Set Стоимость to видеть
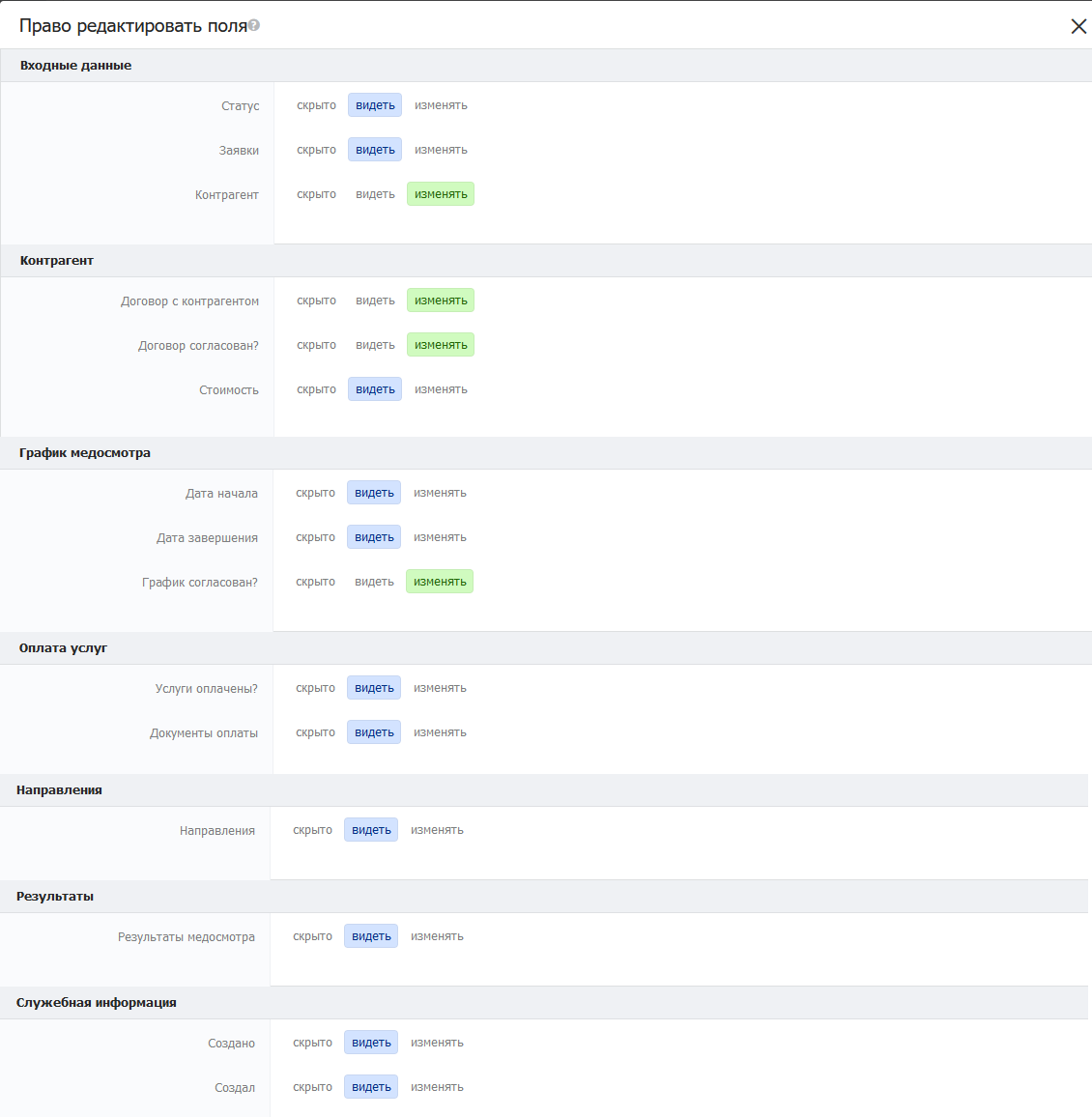Viewport: 1092px width, 1117px height. click(375, 389)
